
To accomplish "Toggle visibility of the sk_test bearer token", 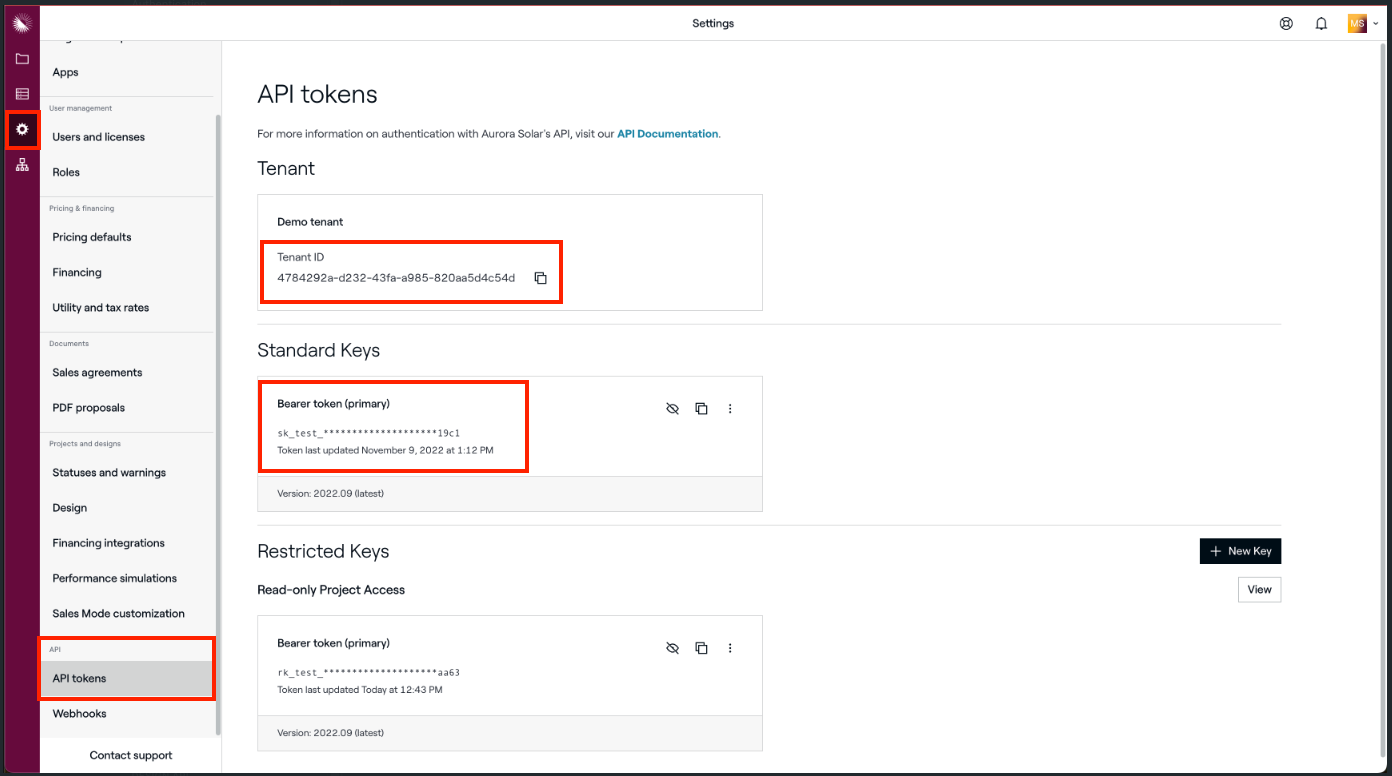I will point(673,408).
